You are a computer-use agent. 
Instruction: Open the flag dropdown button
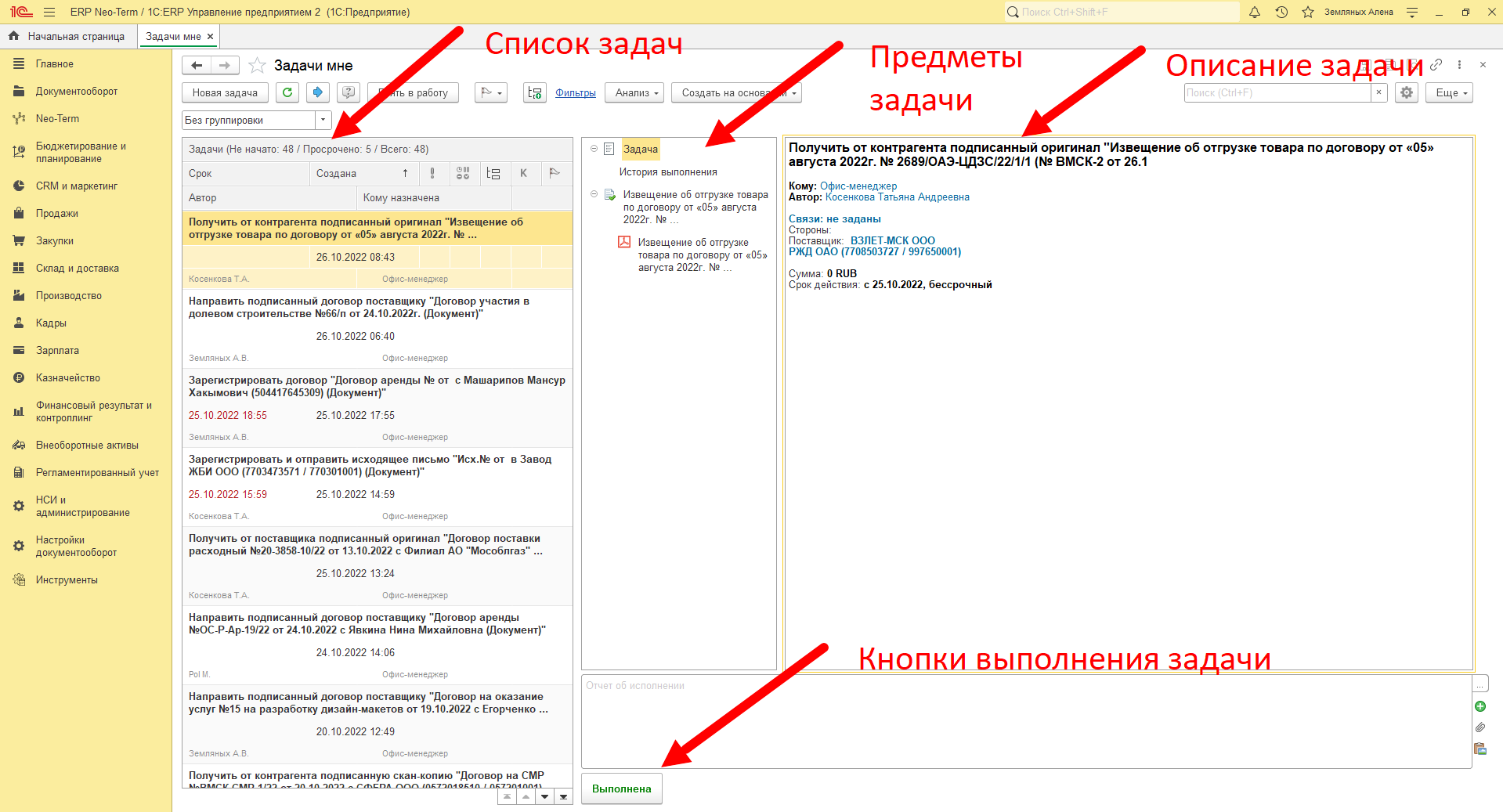[491, 92]
